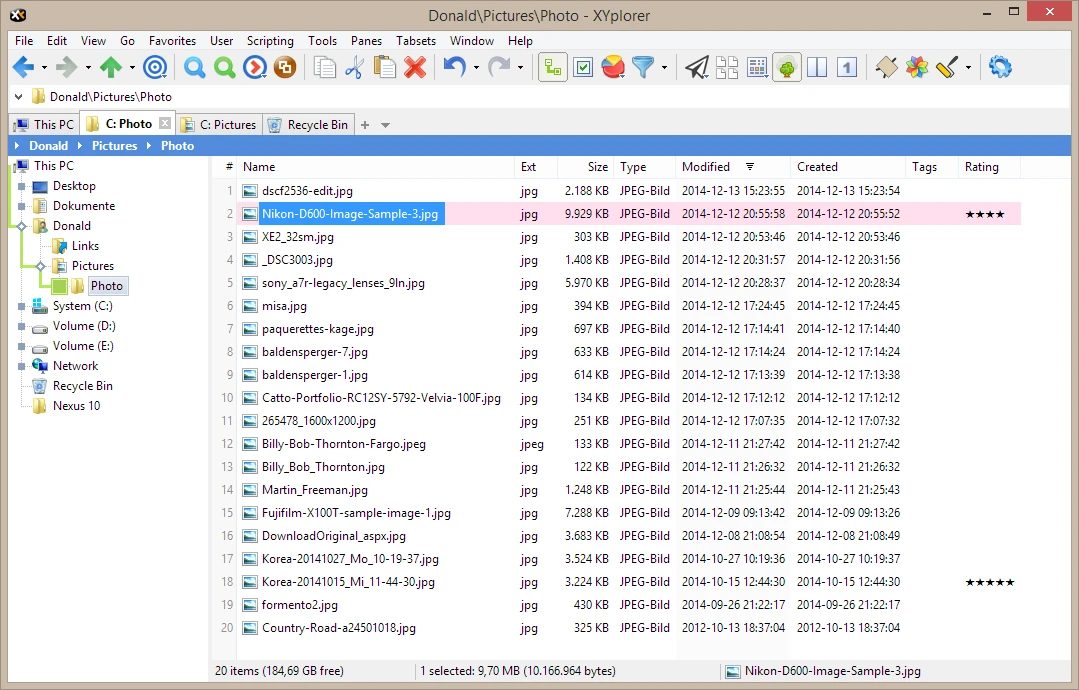Open the filter funnel dropdown arrow
The height and width of the screenshot is (690, 1079).
click(664, 68)
